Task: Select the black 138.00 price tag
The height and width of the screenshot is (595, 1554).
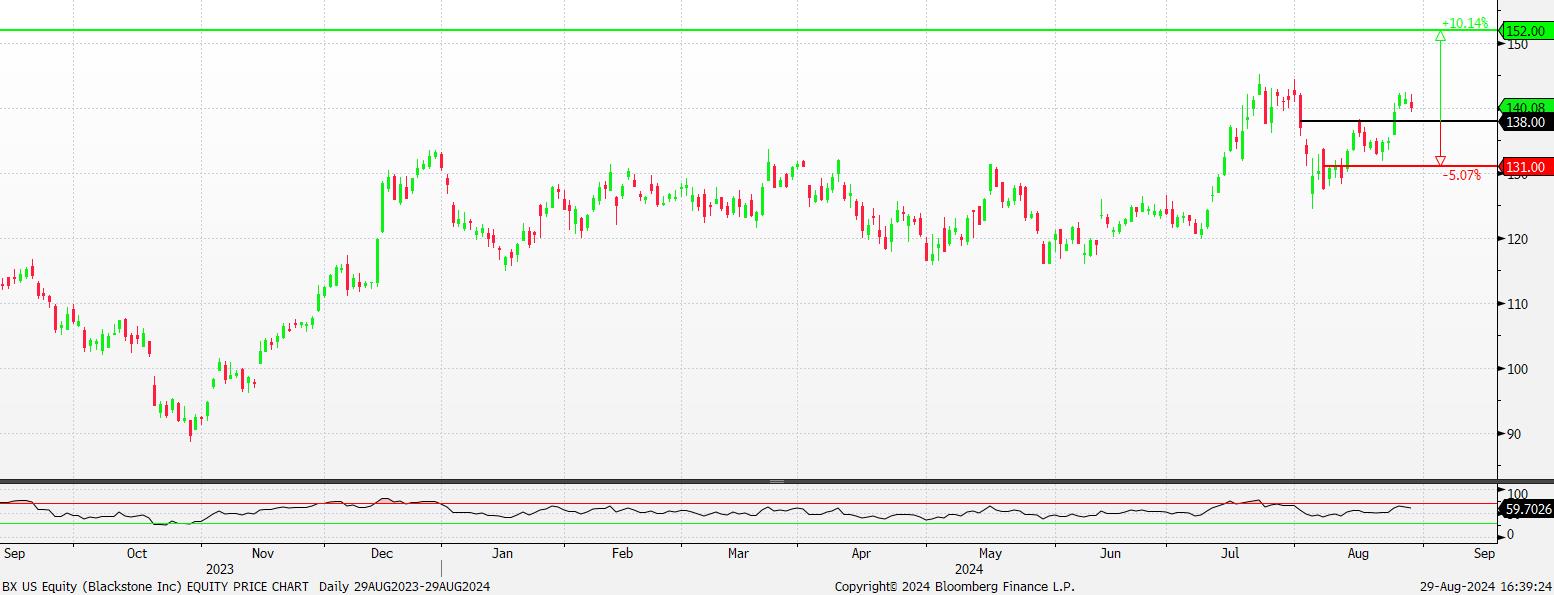Action: (x=1526, y=121)
